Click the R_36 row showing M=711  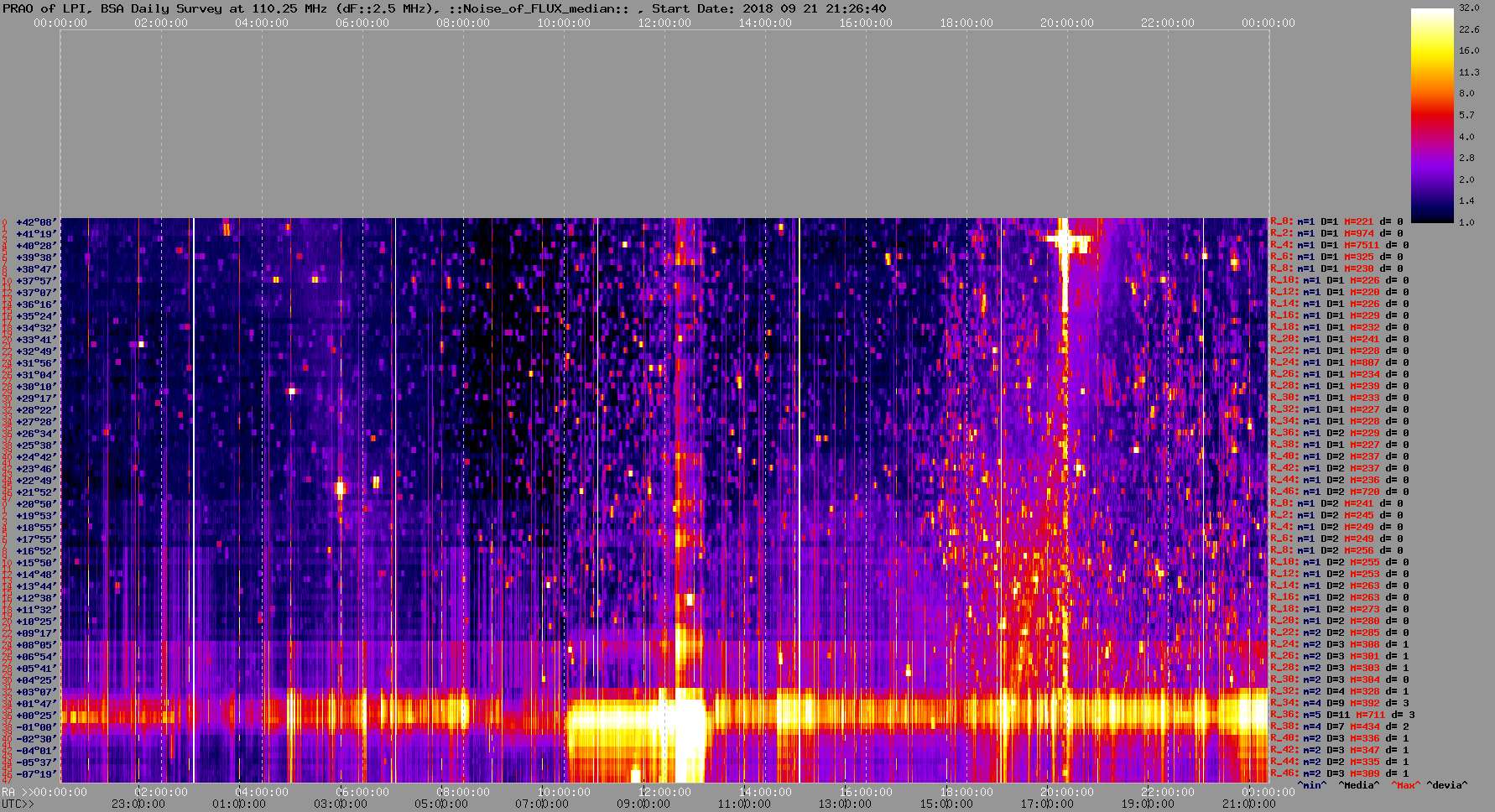click(1343, 715)
